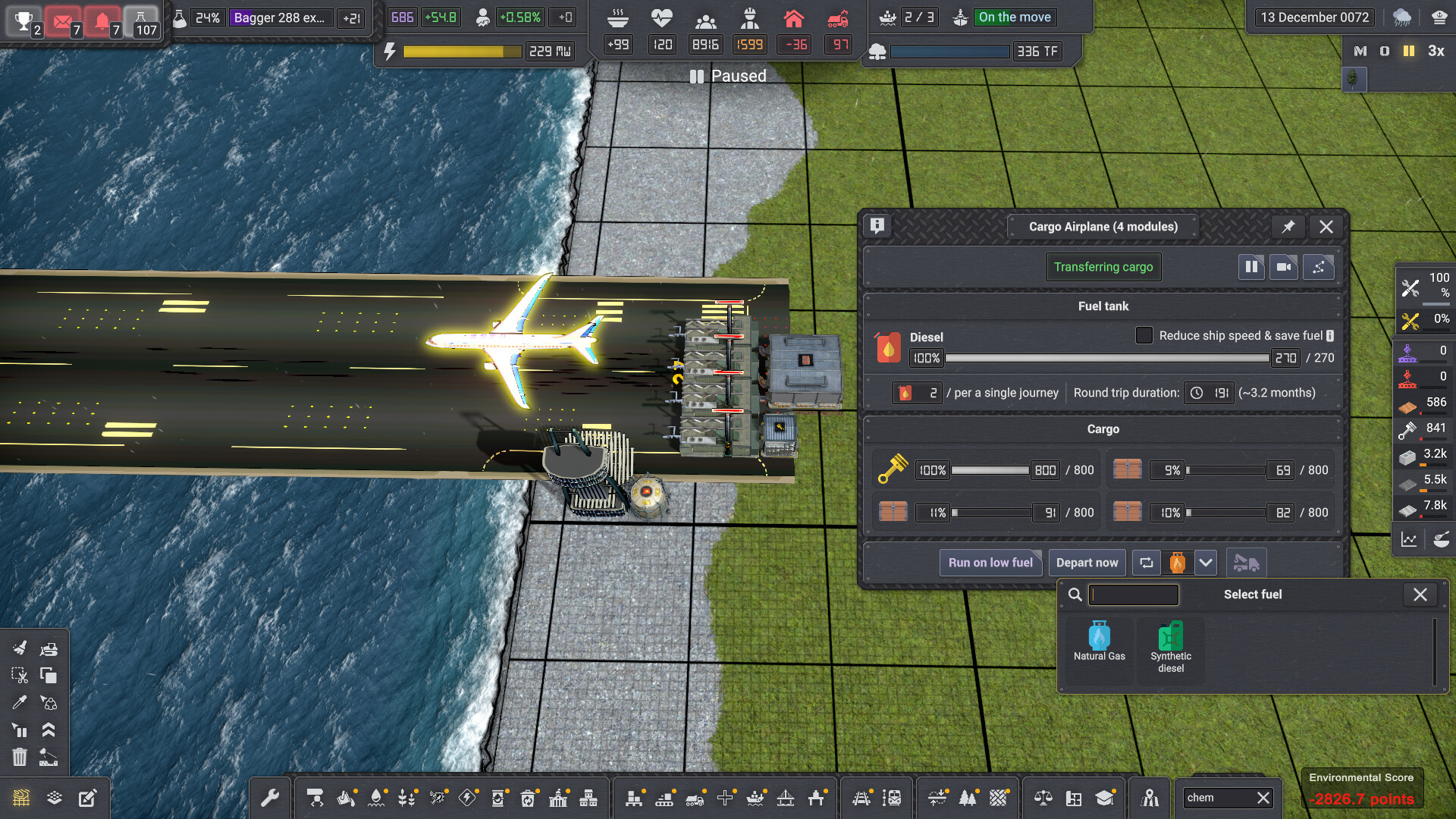Select the delete trash tool

(x=20, y=756)
